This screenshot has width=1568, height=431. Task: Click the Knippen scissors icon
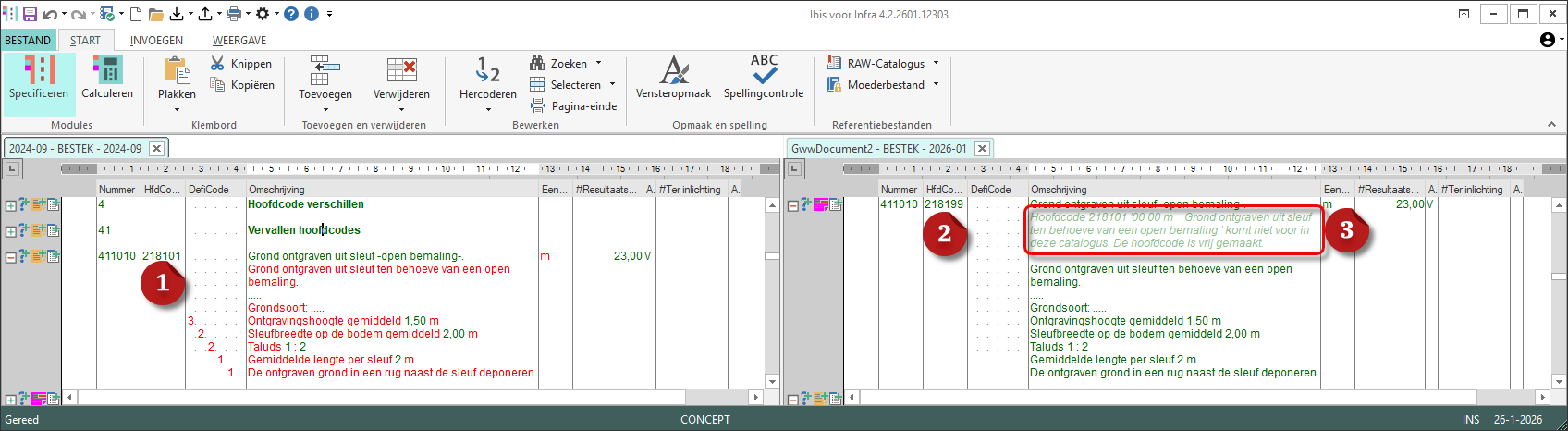coord(217,63)
